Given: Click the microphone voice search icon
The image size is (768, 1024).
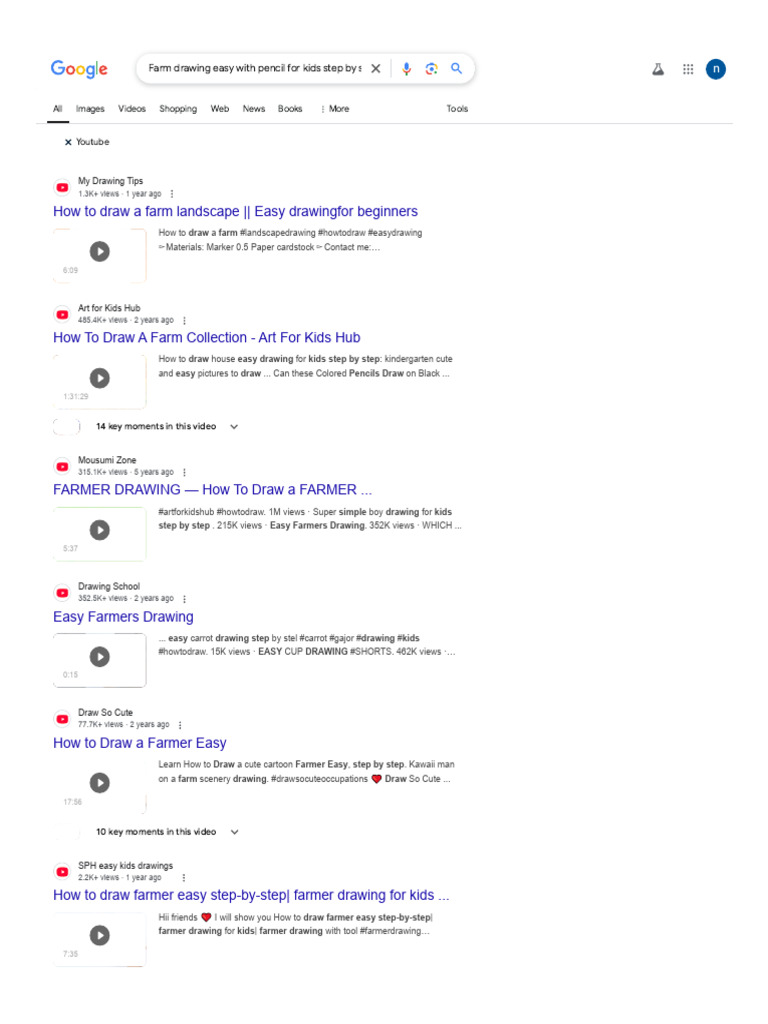Looking at the screenshot, I should [x=406, y=69].
